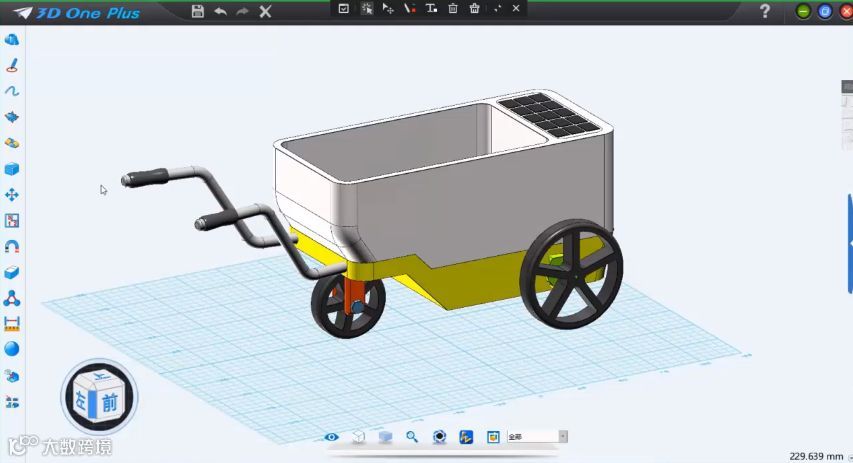Click the small dots icon in toolbar

click(x=497, y=9)
